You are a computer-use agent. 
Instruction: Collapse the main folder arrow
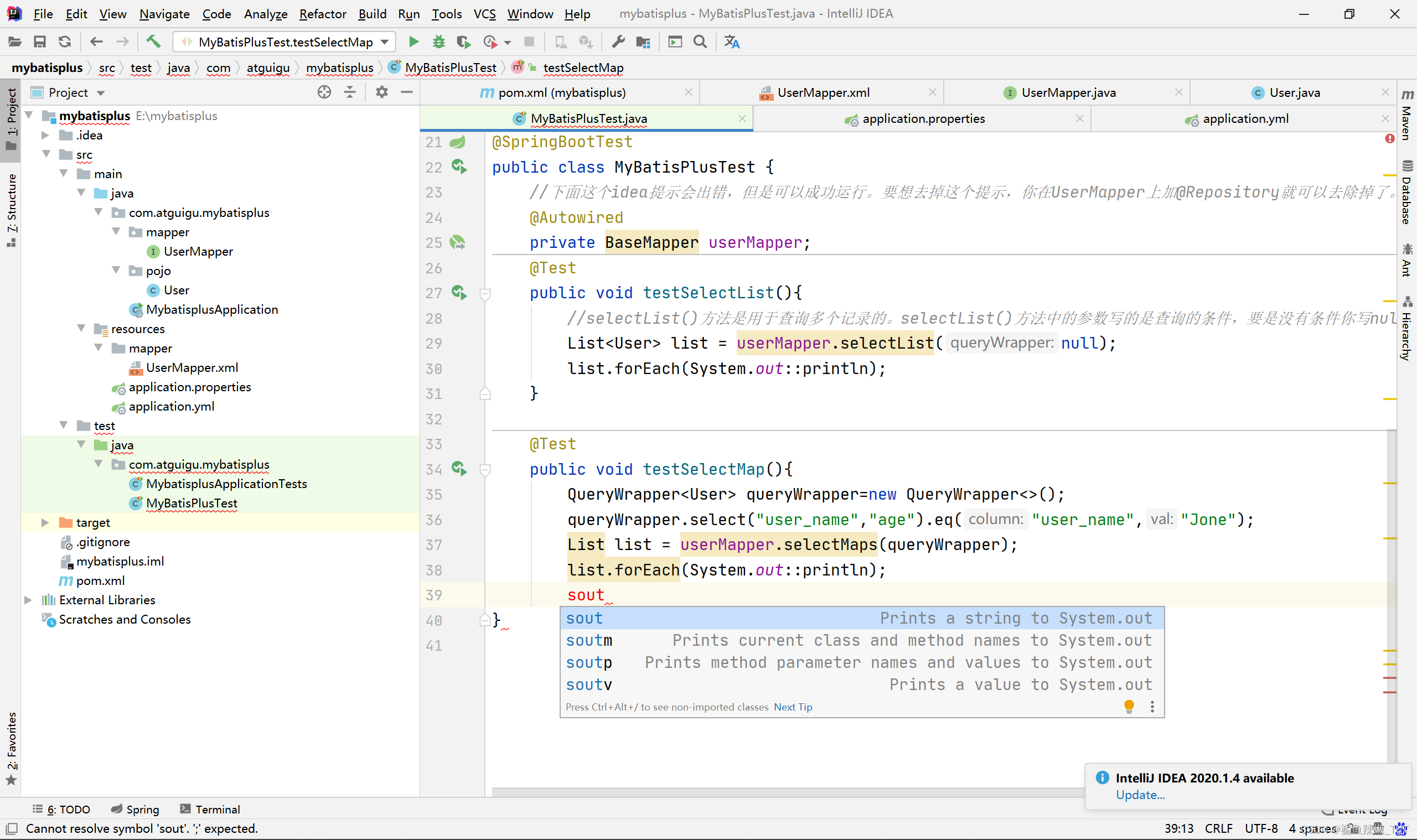(x=64, y=174)
